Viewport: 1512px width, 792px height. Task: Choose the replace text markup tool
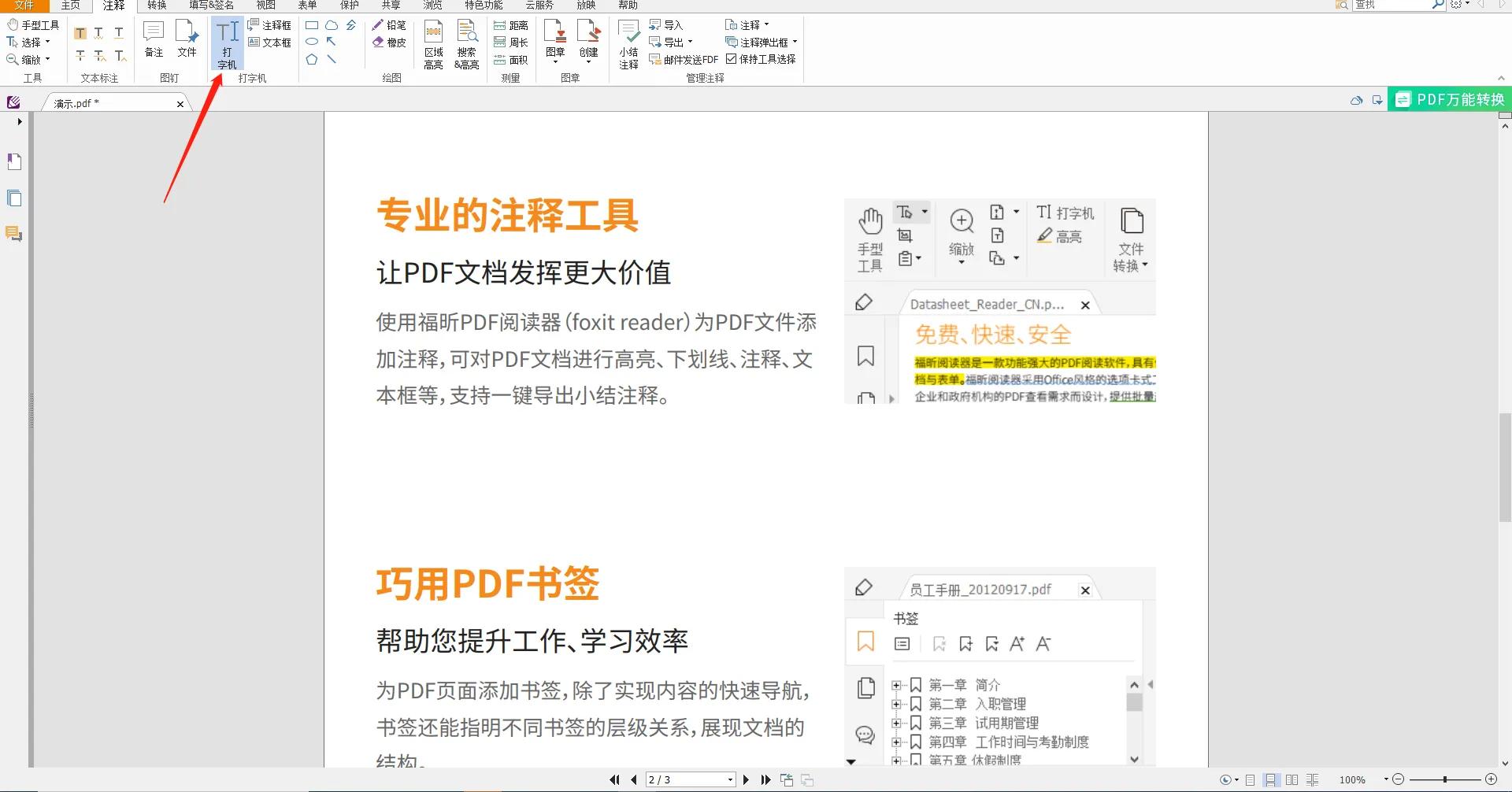click(99, 55)
